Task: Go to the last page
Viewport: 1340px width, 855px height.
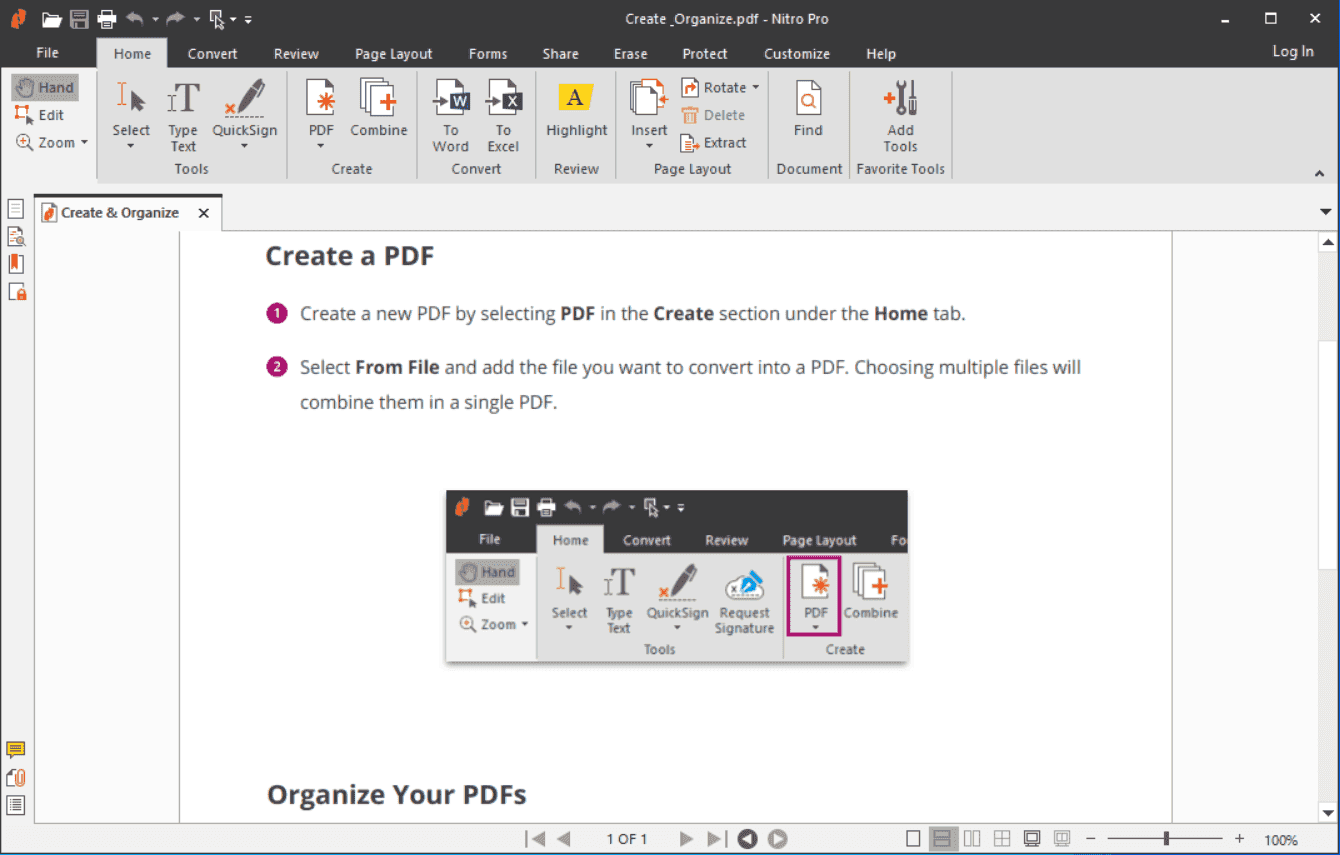Action: [716, 839]
